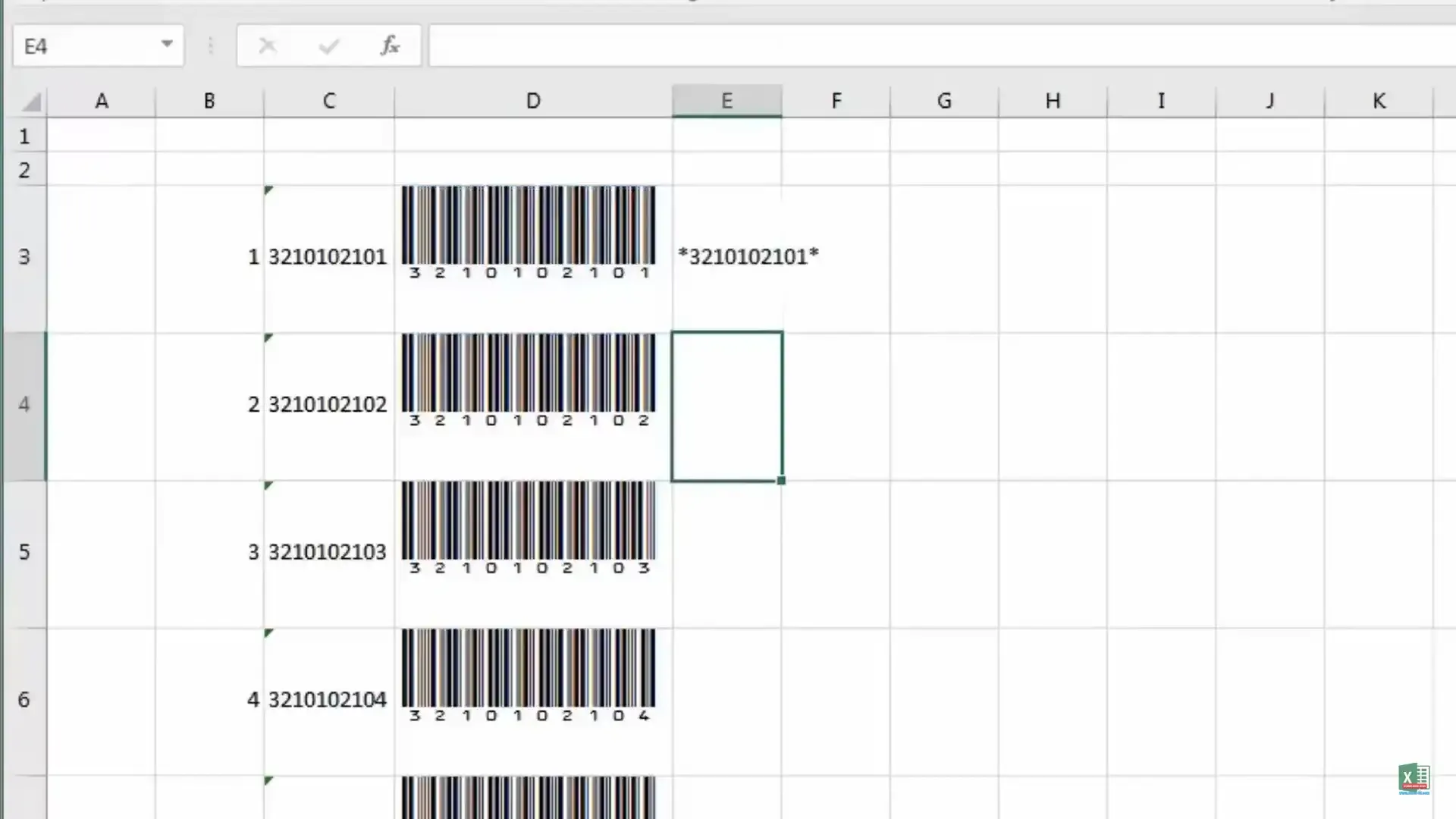This screenshot has height=819, width=1456.
Task: Select row 5 header
Action: point(24,553)
